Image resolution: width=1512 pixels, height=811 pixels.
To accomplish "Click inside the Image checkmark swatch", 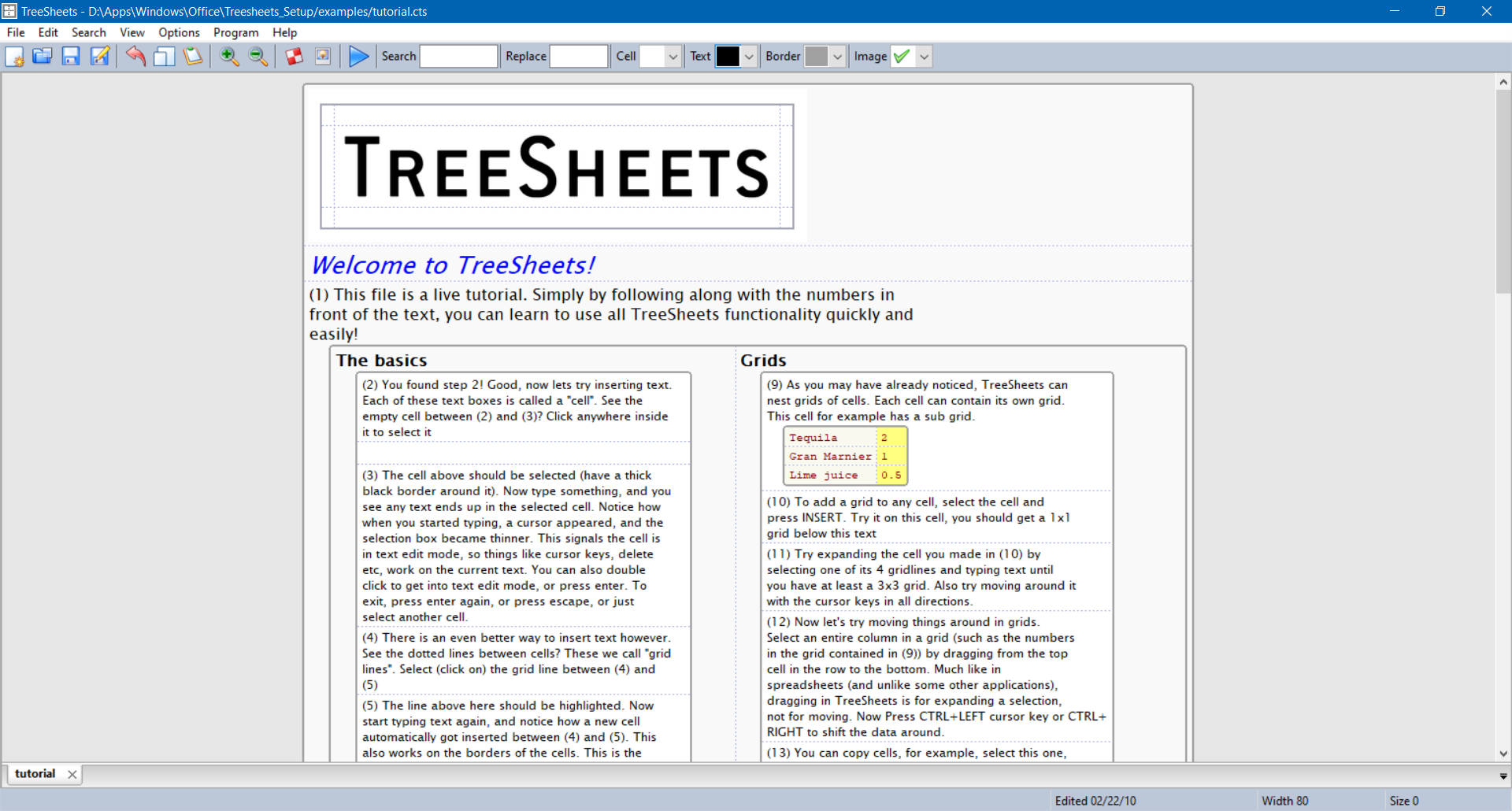I will point(901,56).
